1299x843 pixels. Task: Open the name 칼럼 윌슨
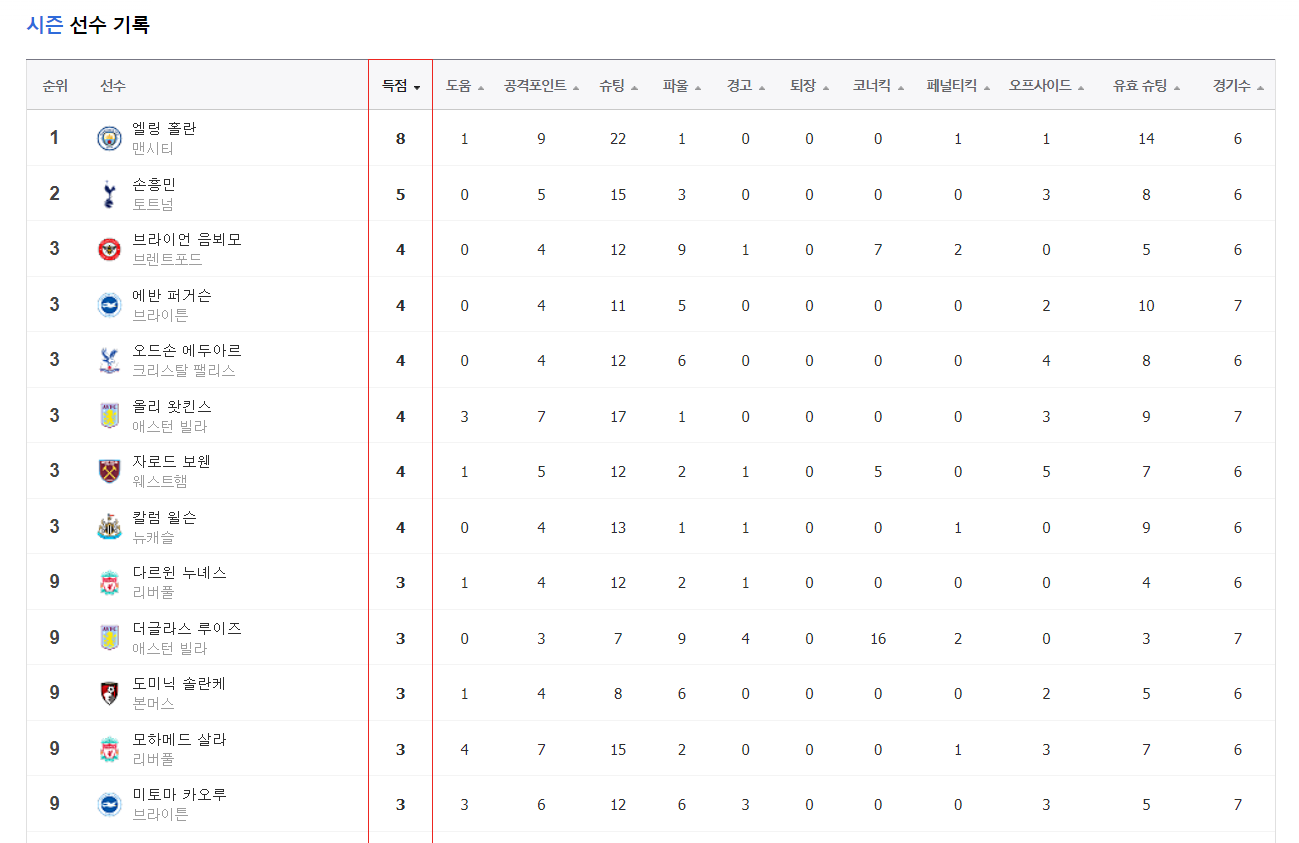tap(165, 517)
